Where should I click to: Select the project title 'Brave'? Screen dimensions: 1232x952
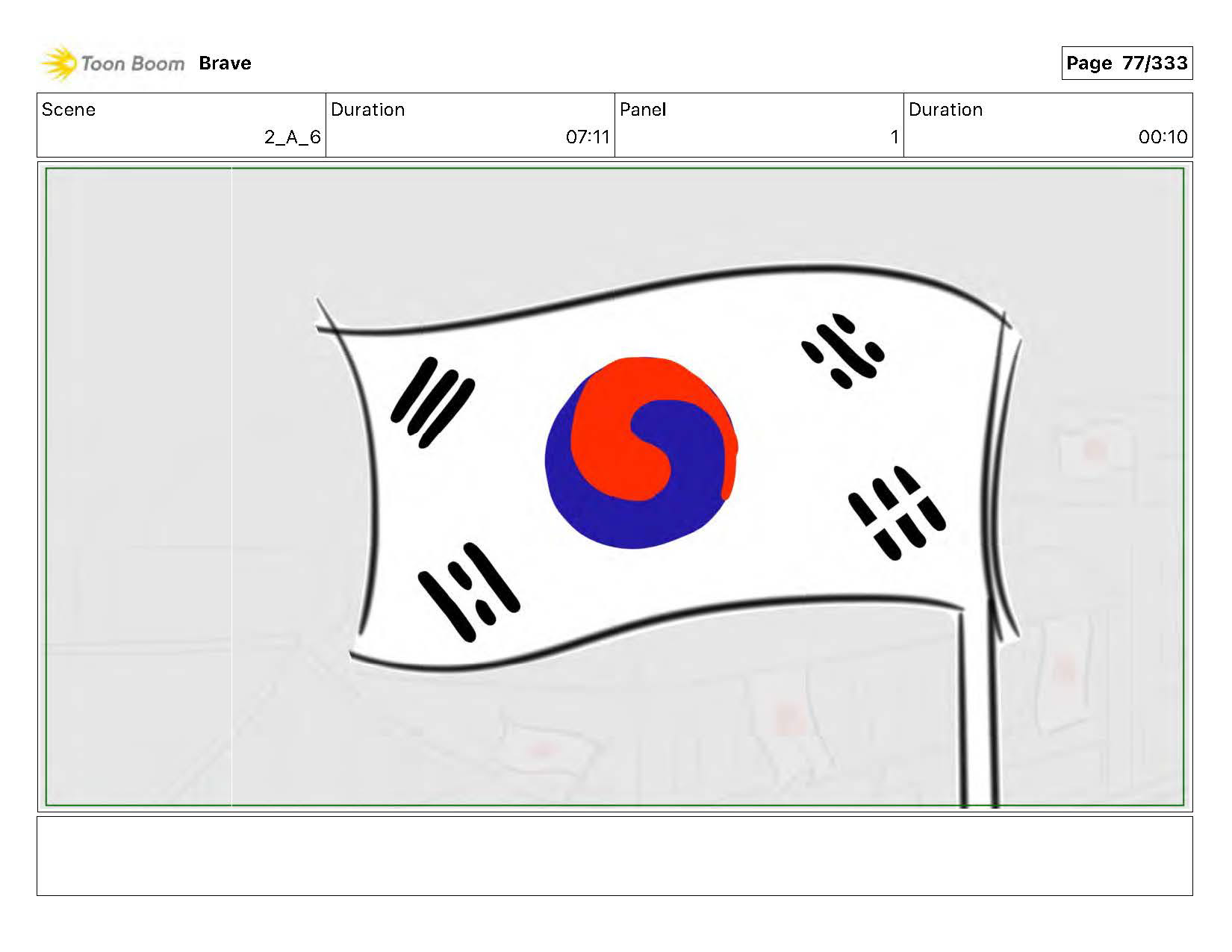[x=225, y=63]
